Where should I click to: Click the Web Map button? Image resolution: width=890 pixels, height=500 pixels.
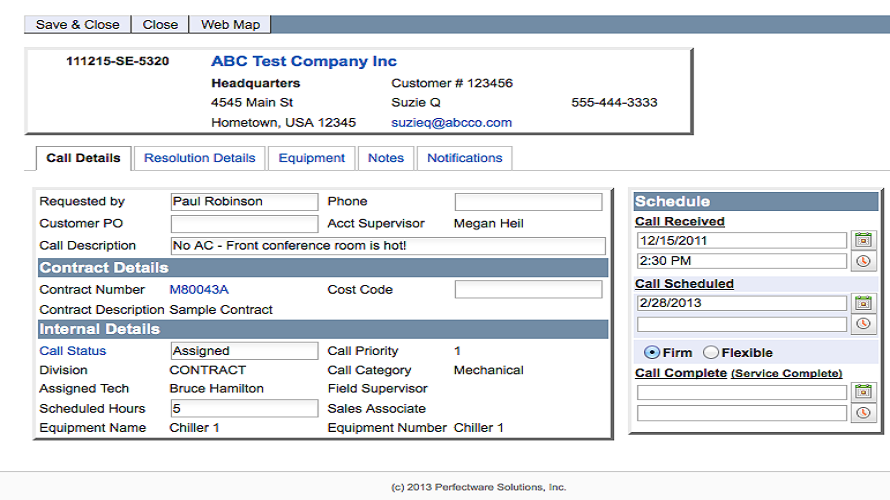[x=230, y=25]
